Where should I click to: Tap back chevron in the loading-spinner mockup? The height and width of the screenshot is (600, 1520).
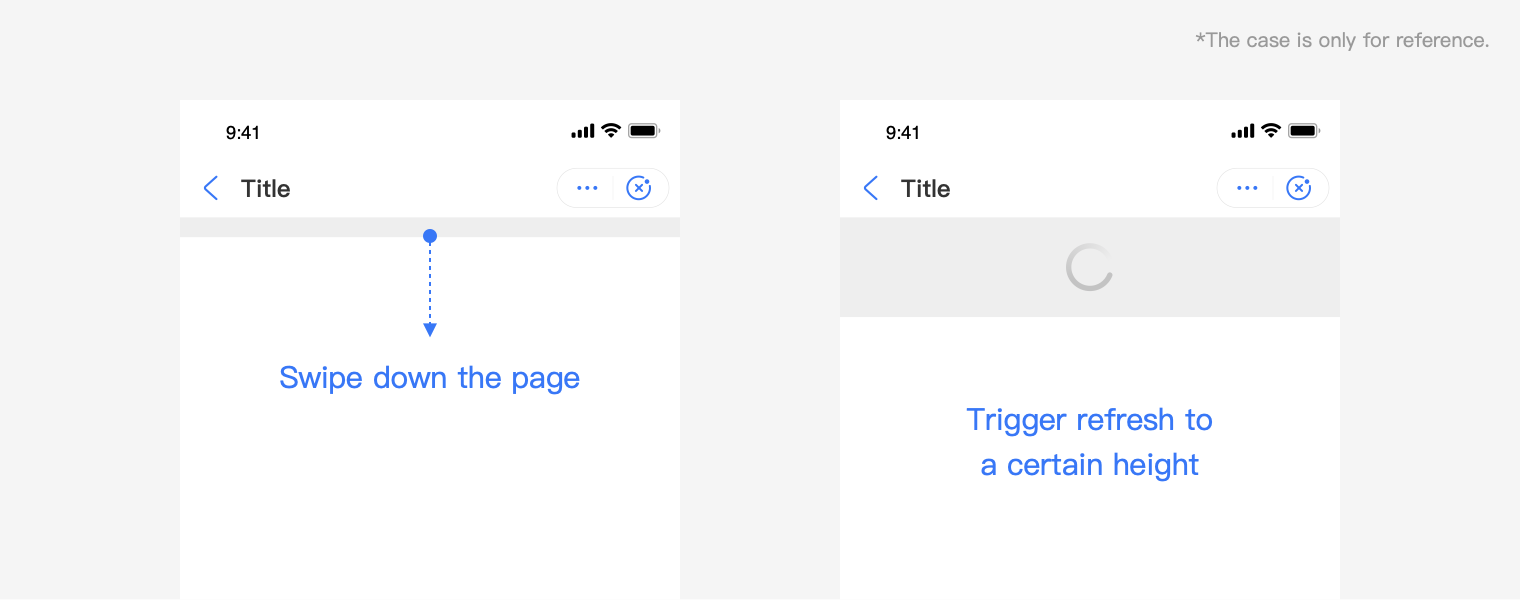(870, 188)
